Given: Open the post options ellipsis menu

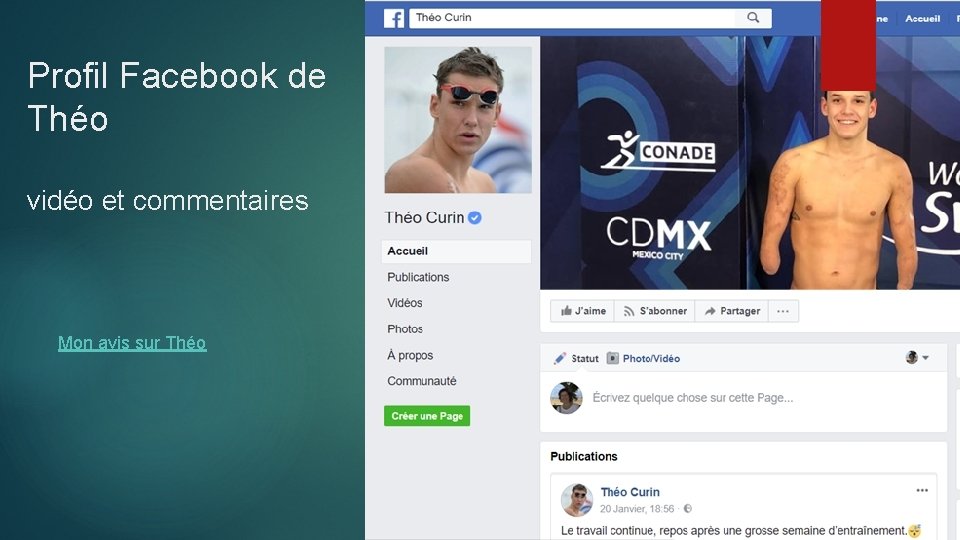Looking at the screenshot, I should (x=922, y=490).
